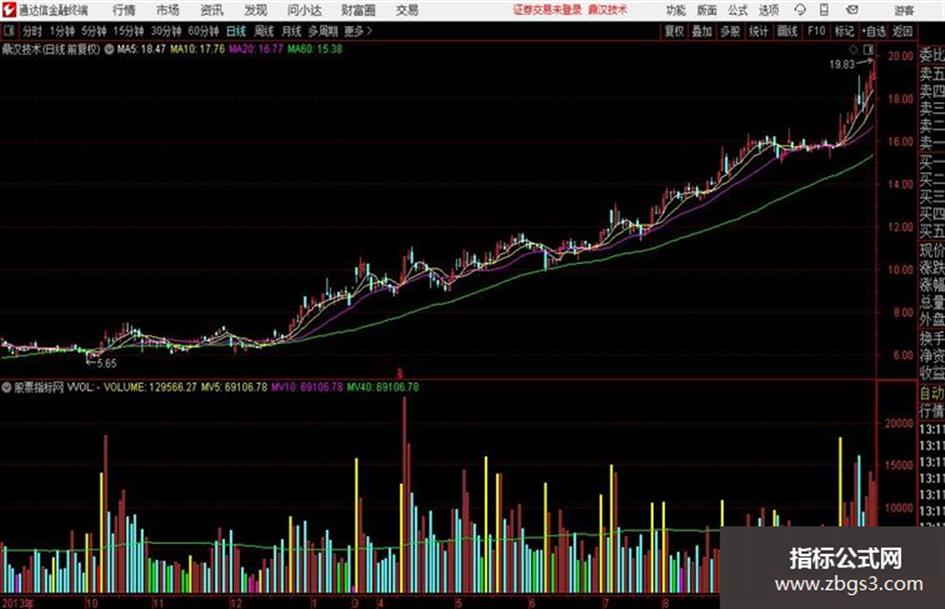Viewport: 945px width, 609px height.
Task: Click the MA5: 18.47 indicator label
Action: tap(141, 49)
